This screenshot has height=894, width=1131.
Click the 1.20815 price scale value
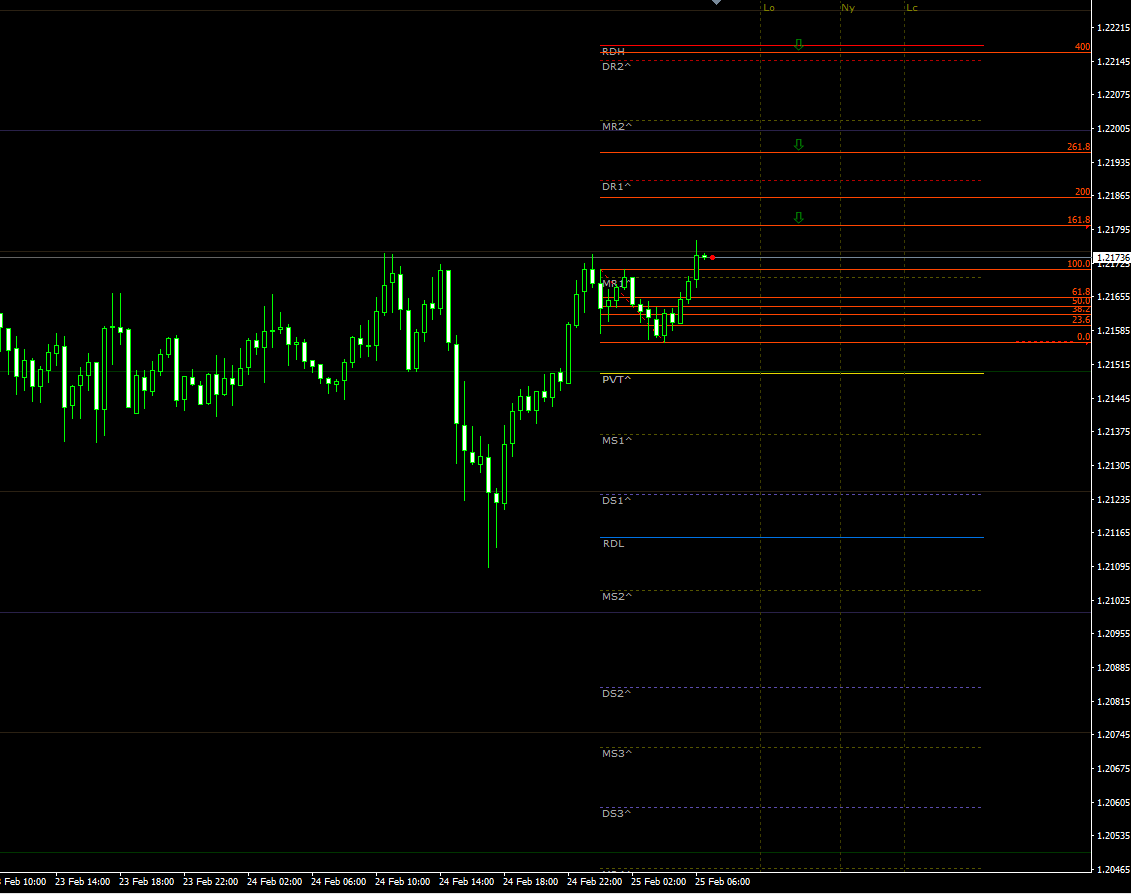1113,701
